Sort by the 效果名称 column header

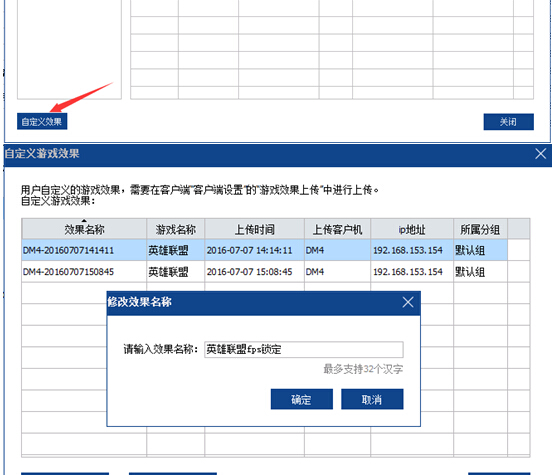(x=84, y=229)
